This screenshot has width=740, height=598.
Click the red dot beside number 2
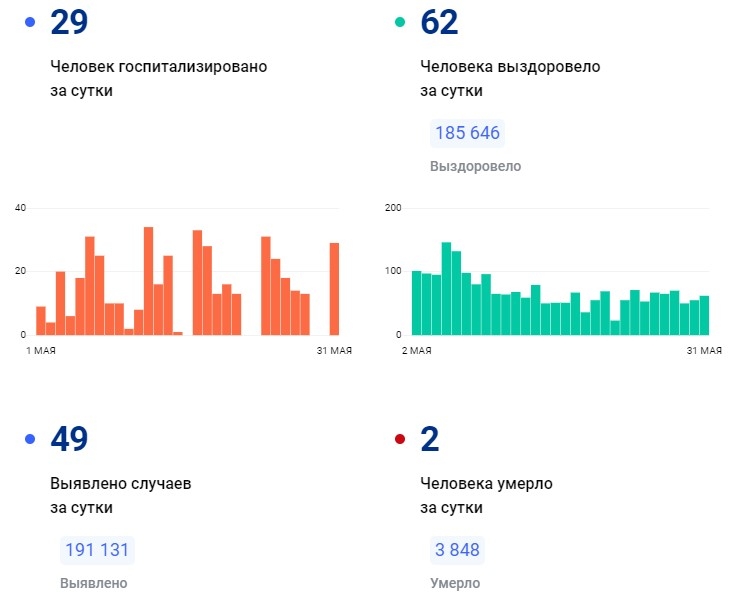pos(401,438)
